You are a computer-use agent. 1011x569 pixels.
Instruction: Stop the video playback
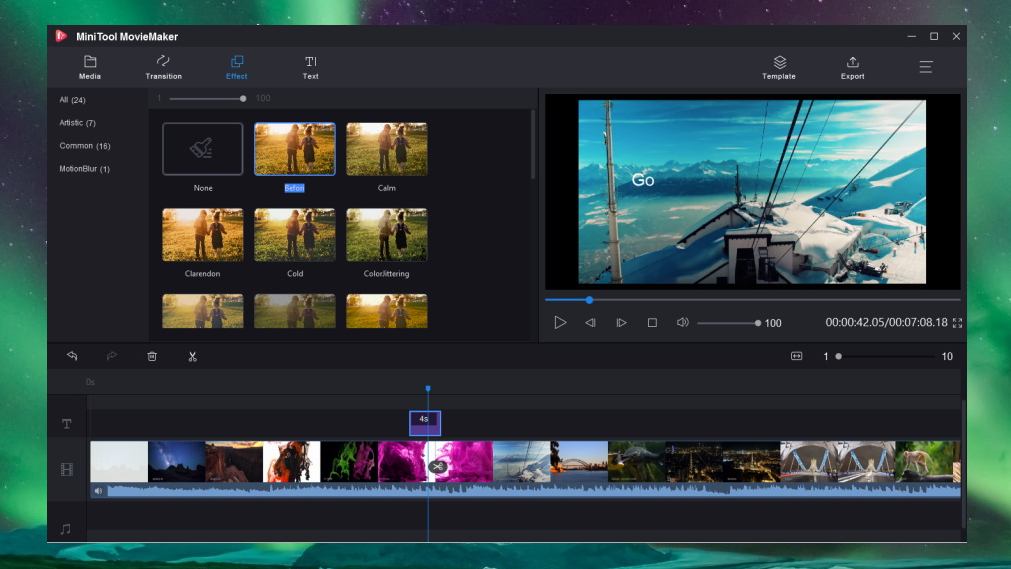652,323
